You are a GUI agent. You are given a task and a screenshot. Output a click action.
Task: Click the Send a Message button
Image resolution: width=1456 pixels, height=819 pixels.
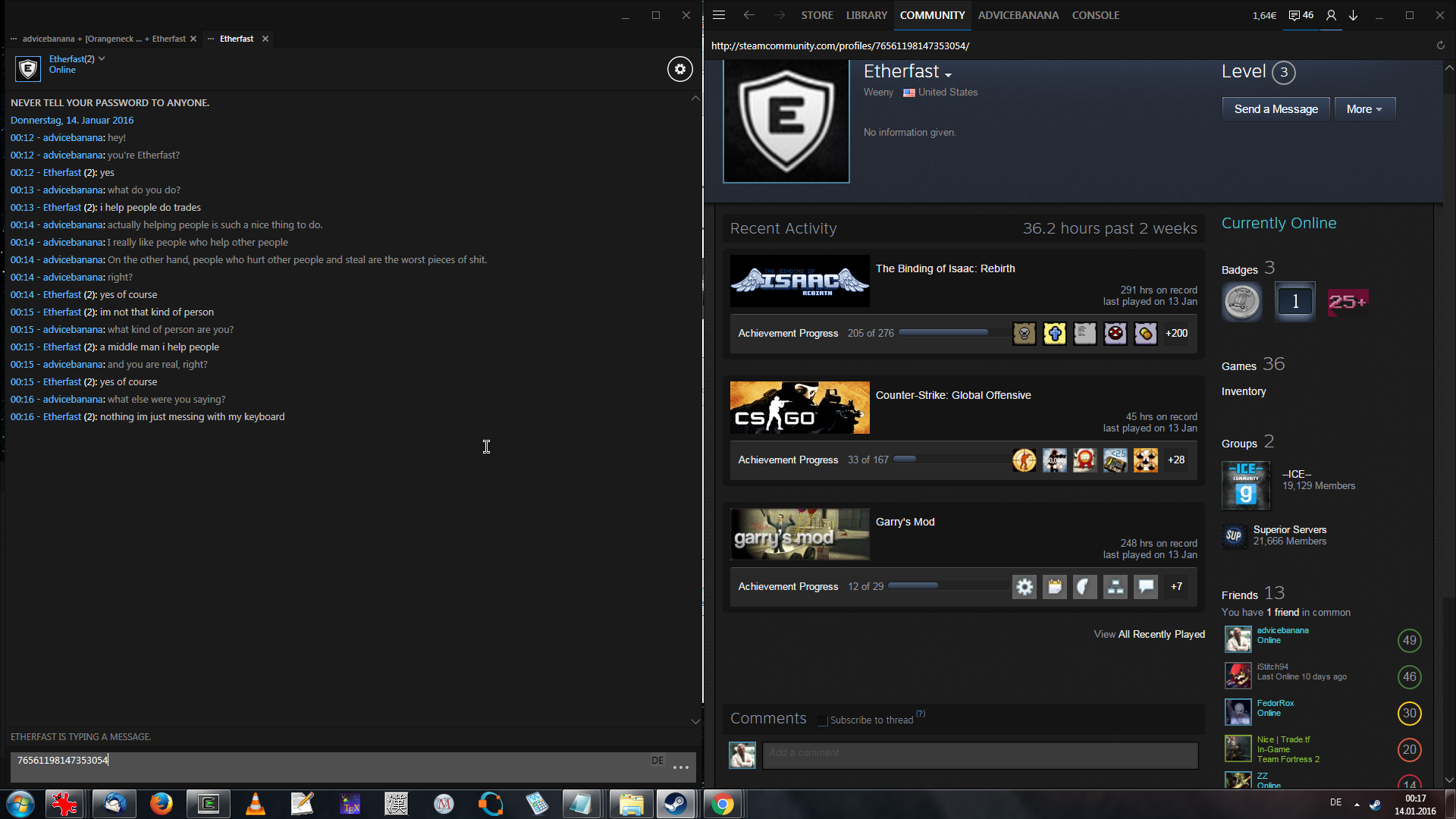click(1276, 109)
